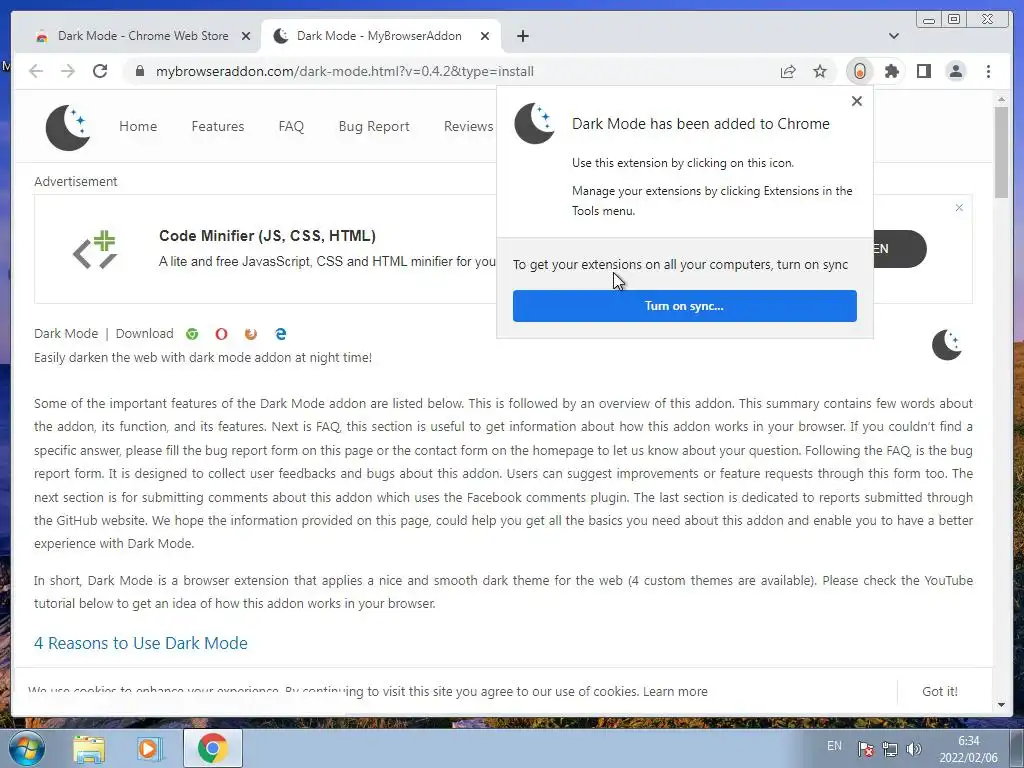
Task: Click the vertical page scrollbar thumb
Action: (x=1001, y=152)
